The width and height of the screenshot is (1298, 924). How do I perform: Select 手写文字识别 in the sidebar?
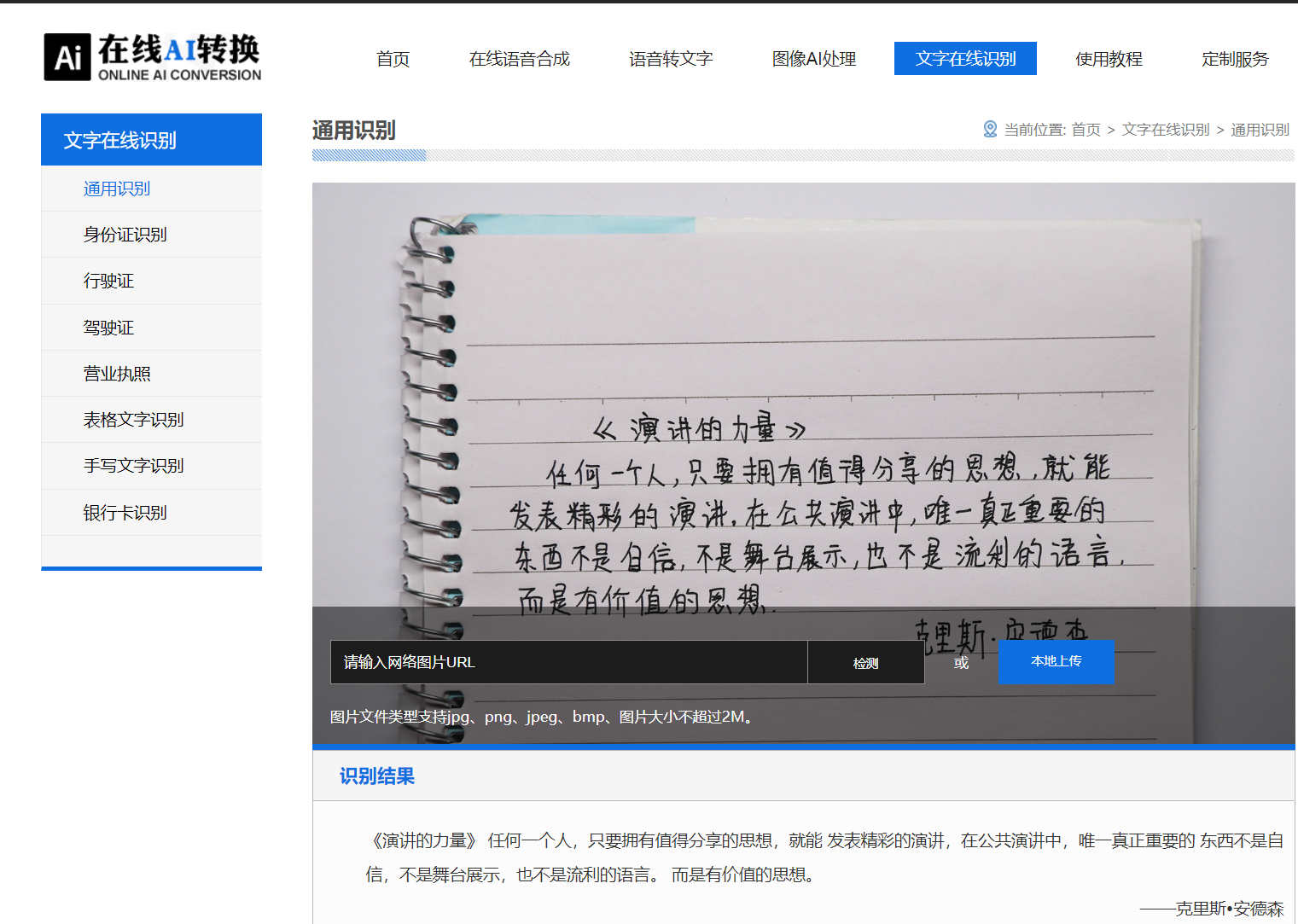pyautogui.click(x=151, y=466)
